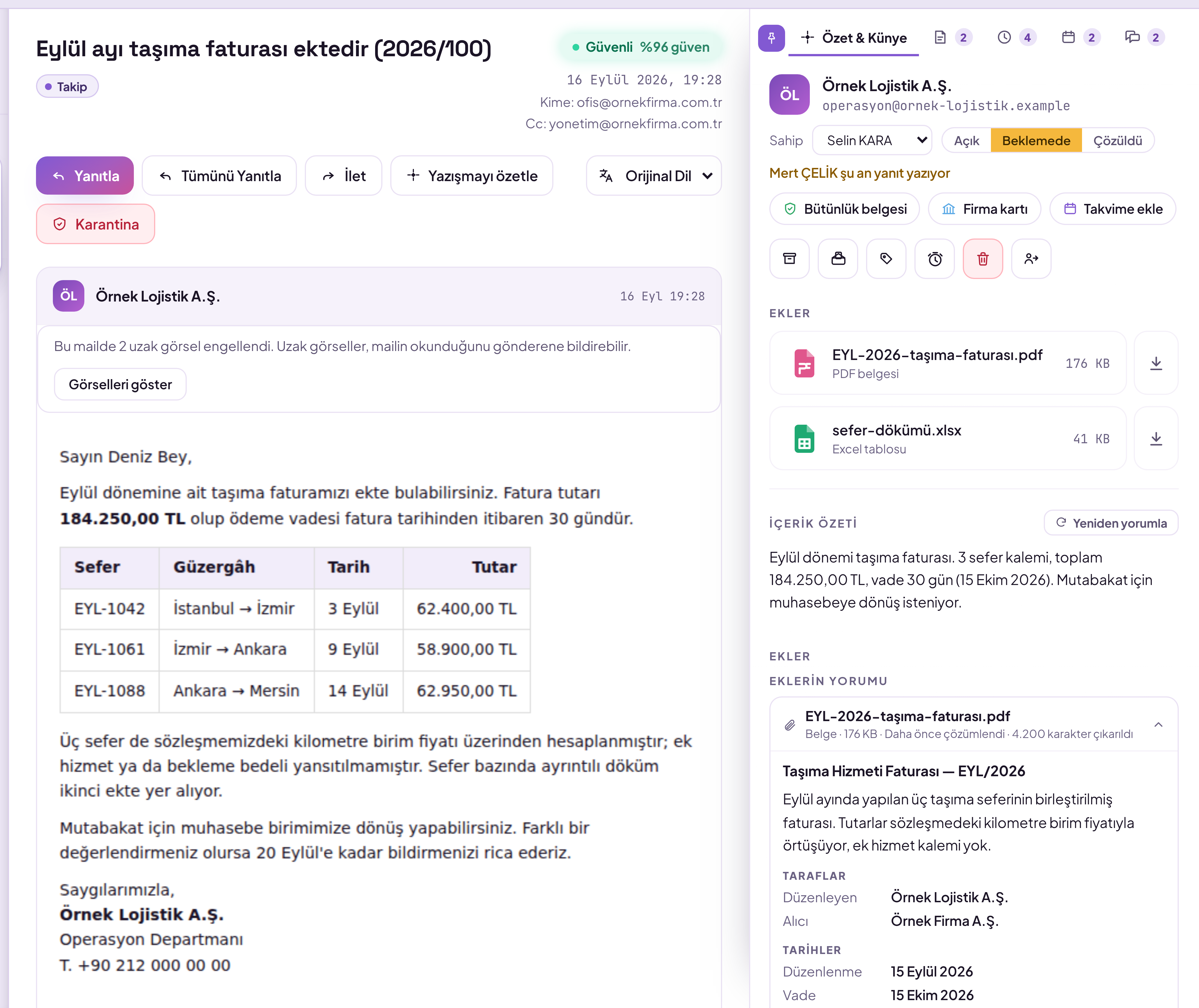1199x1008 pixels.
Task: Click the tag label icon button
Action: click(x=886, y=259)
